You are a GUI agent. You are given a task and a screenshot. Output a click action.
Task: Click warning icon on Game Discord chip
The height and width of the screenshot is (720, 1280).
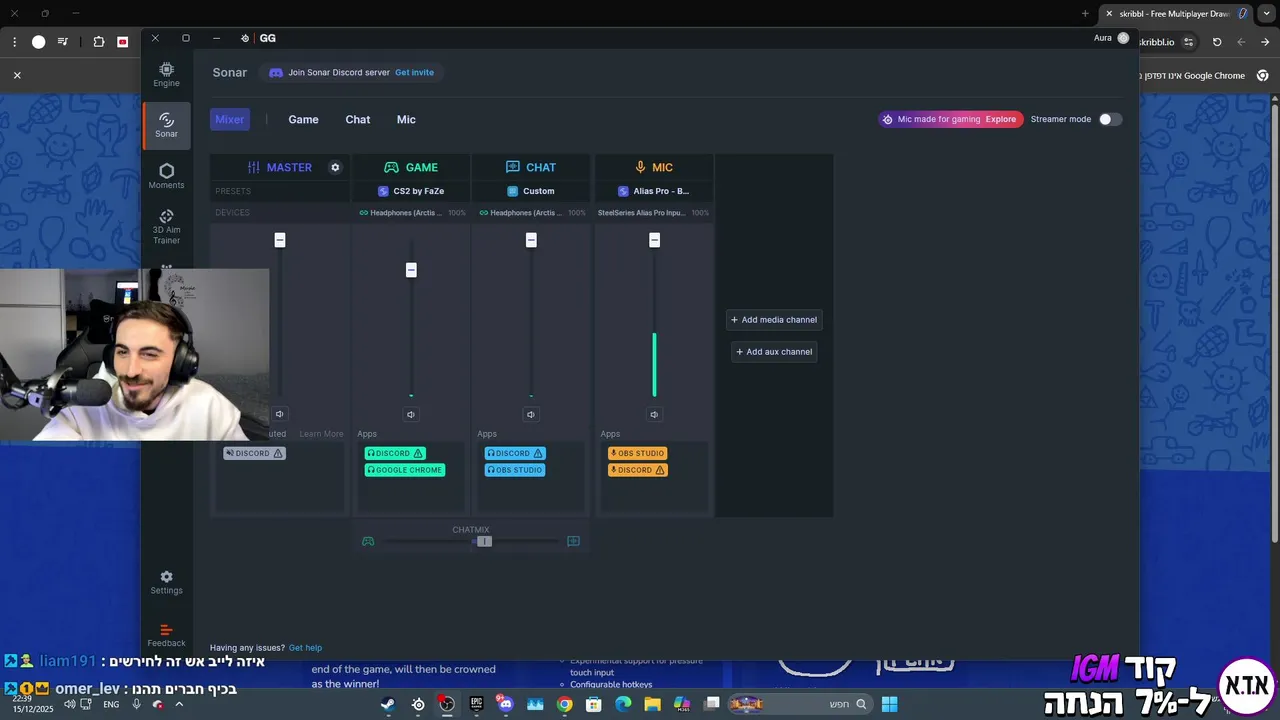(x=418, y=453)
